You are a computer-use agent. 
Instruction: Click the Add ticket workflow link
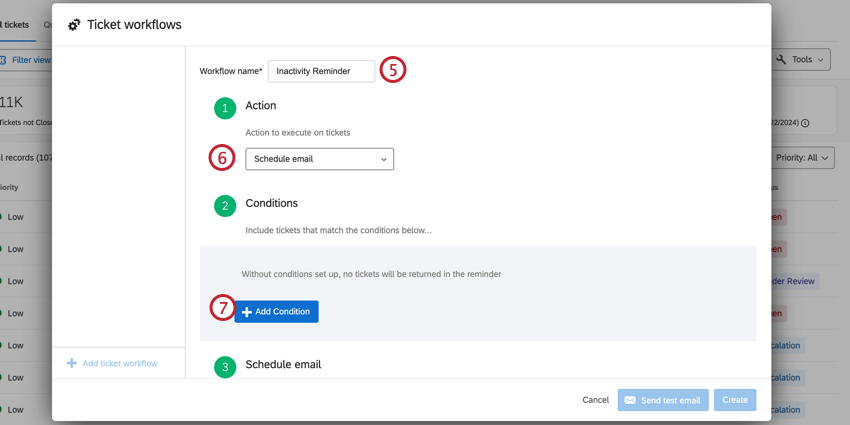pyautogui.click(x=119, y=363)
